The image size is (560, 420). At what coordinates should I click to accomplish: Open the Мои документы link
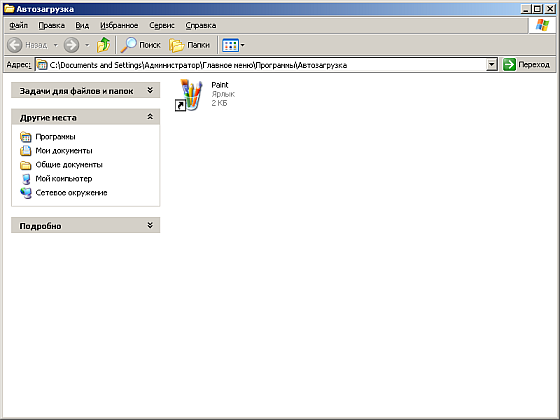(64, 151)
